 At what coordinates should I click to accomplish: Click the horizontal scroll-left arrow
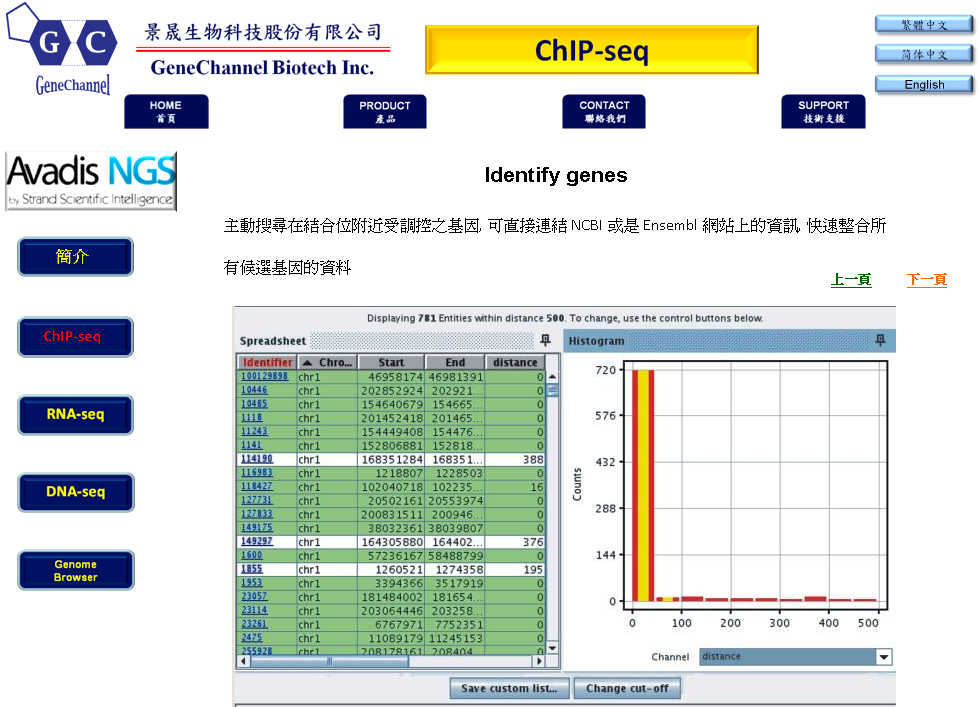pyautogui.click(x=242, y=661)
